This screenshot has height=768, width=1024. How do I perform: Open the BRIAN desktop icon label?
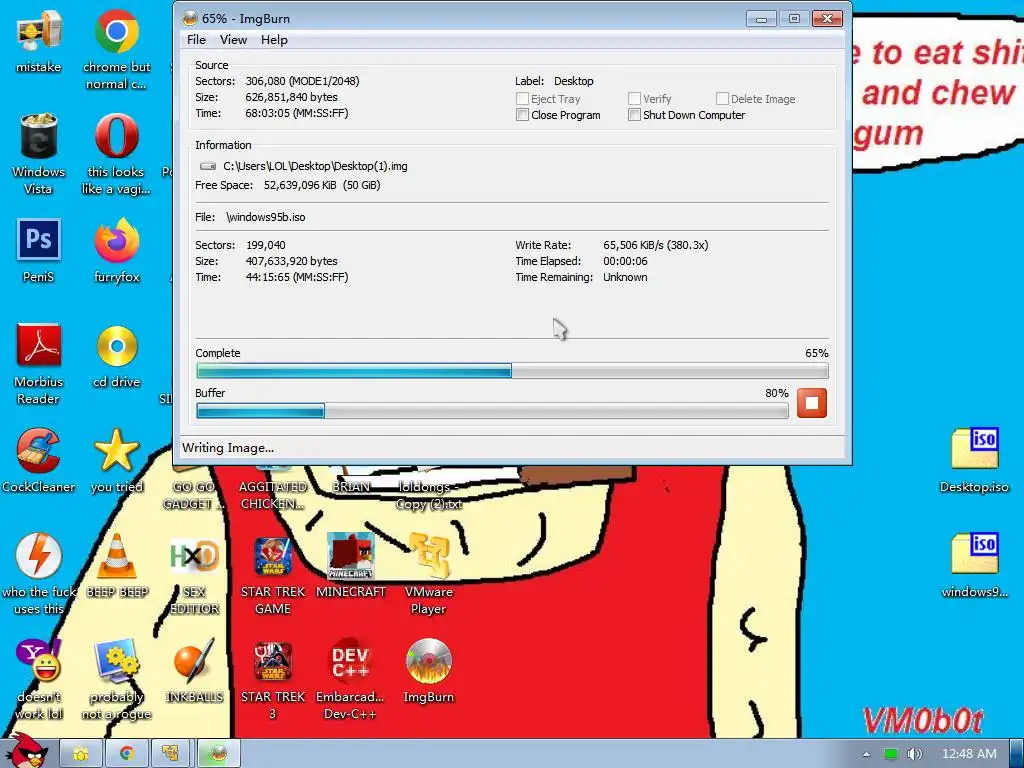351,487
